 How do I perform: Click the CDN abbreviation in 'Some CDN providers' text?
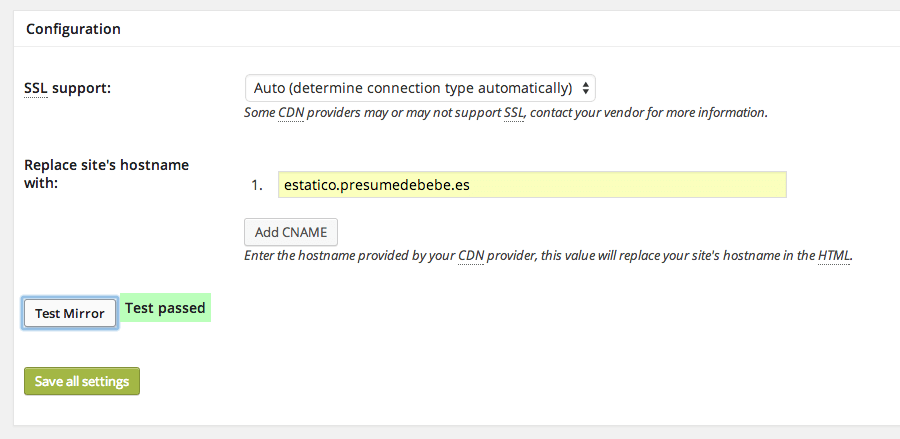tap(290, 112)
